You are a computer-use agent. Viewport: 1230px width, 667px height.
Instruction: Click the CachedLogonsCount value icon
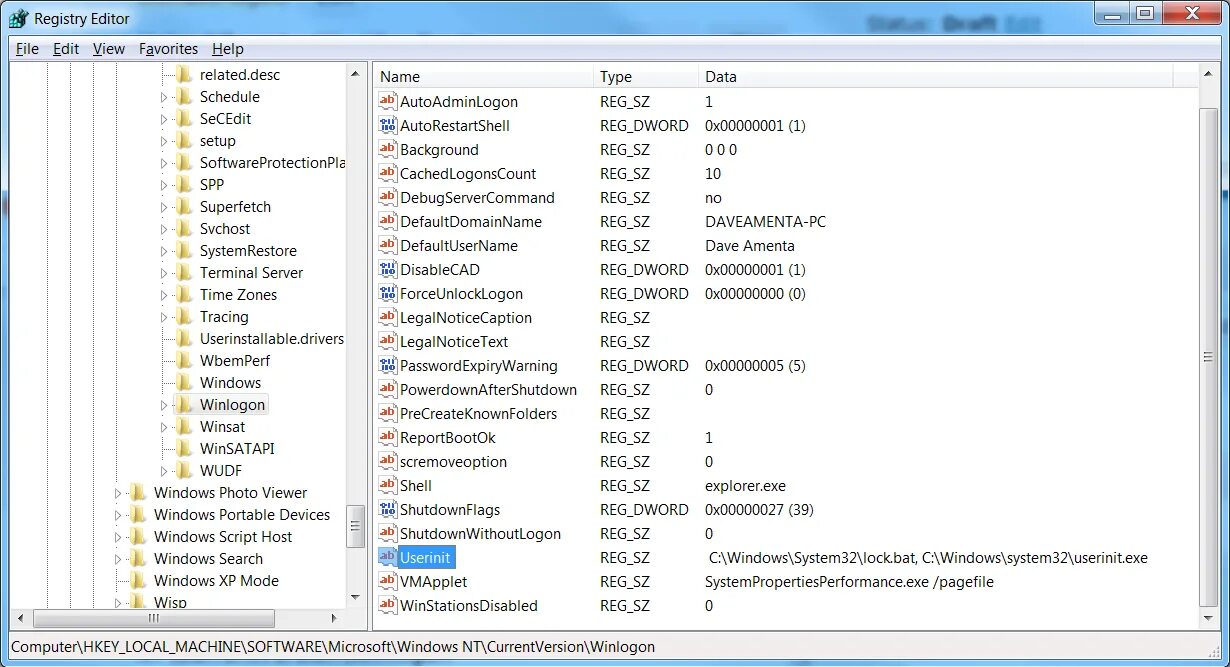pos(388,173)
